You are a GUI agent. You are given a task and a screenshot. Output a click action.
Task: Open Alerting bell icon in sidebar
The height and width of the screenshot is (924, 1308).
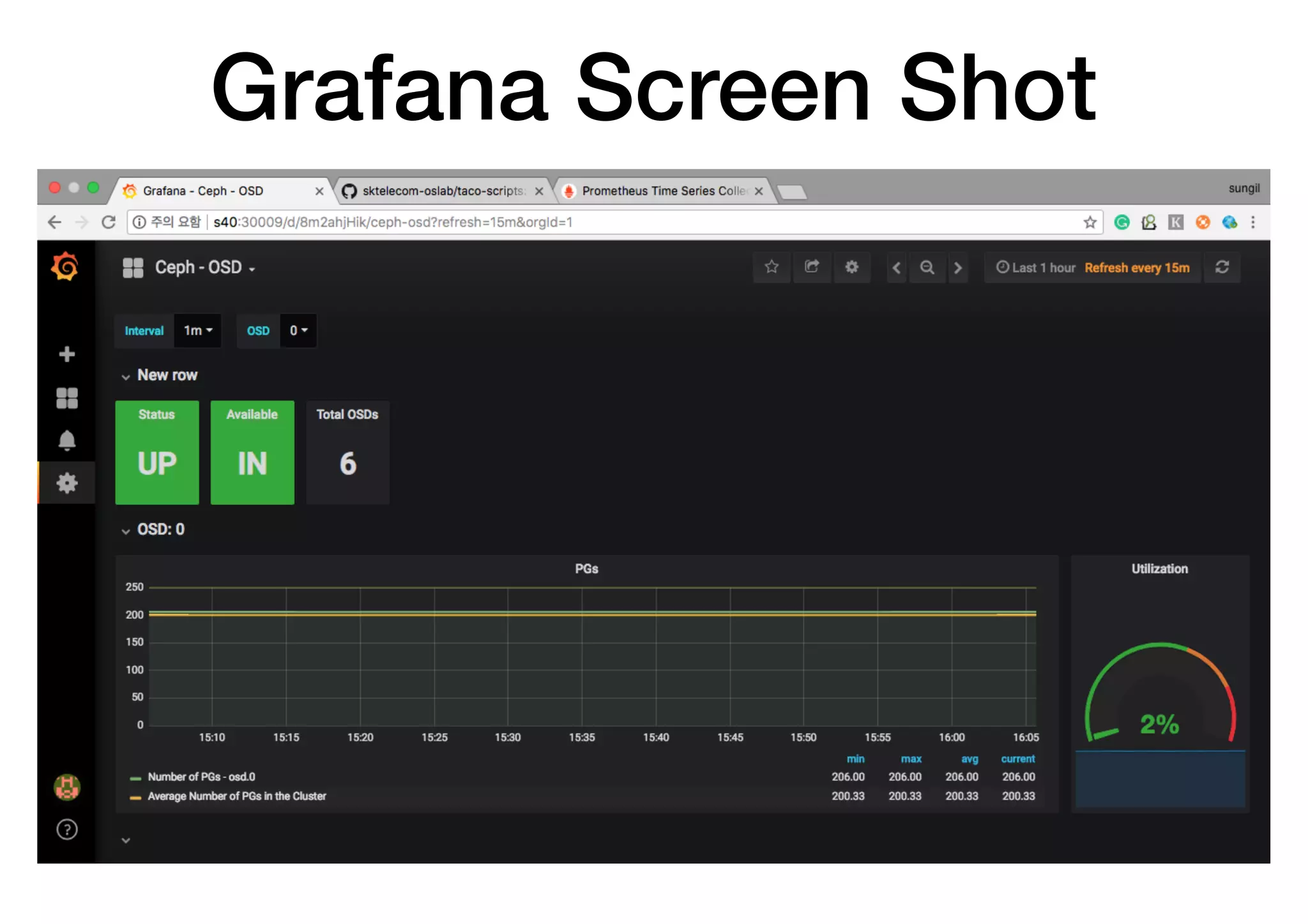point(66,441)
